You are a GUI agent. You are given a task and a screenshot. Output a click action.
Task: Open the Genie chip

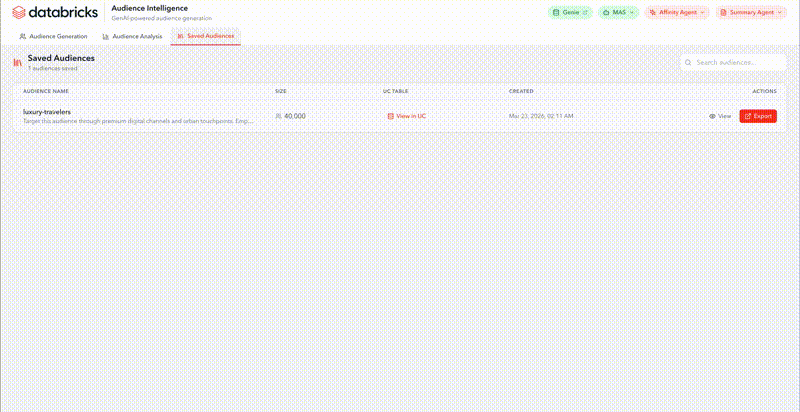(x=570, y=12)
